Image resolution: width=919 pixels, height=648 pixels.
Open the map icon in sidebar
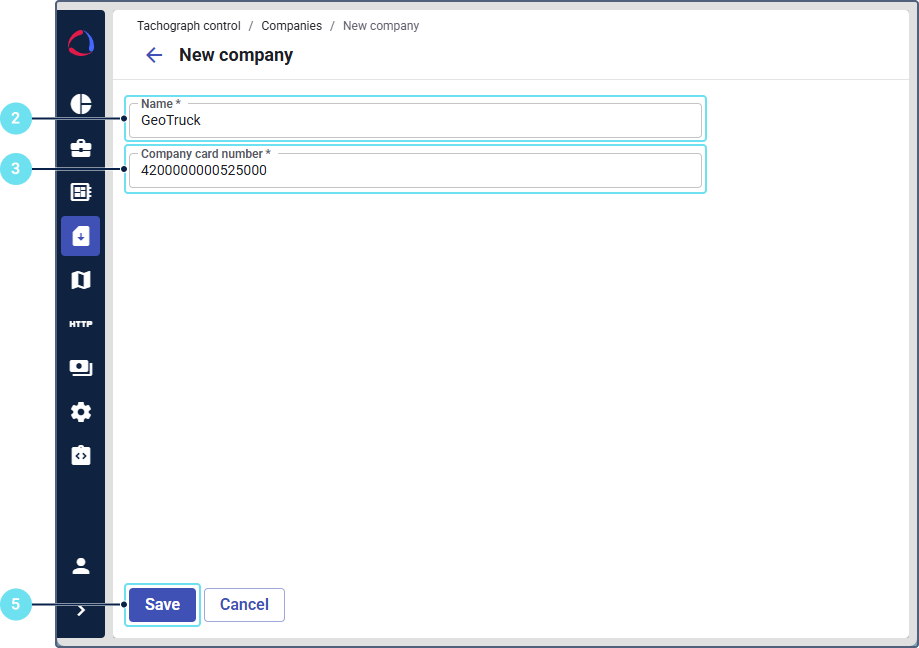81,280
